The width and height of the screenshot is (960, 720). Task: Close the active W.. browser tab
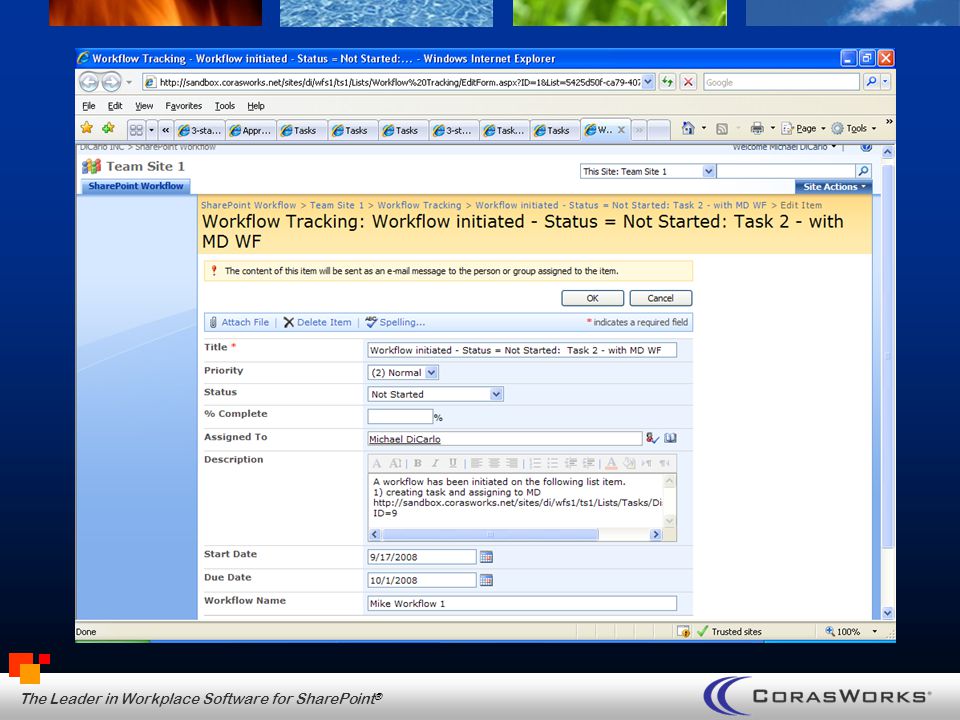click(x=621, y=130)
